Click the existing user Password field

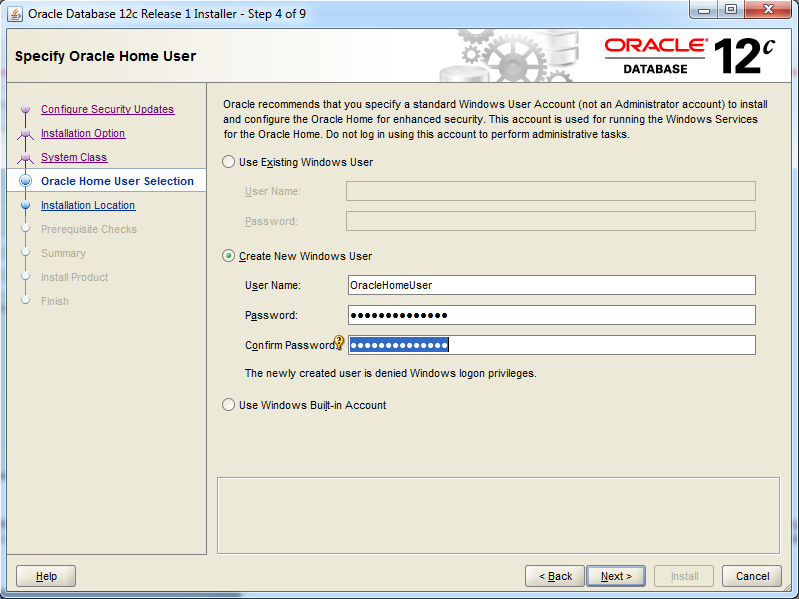551,221
